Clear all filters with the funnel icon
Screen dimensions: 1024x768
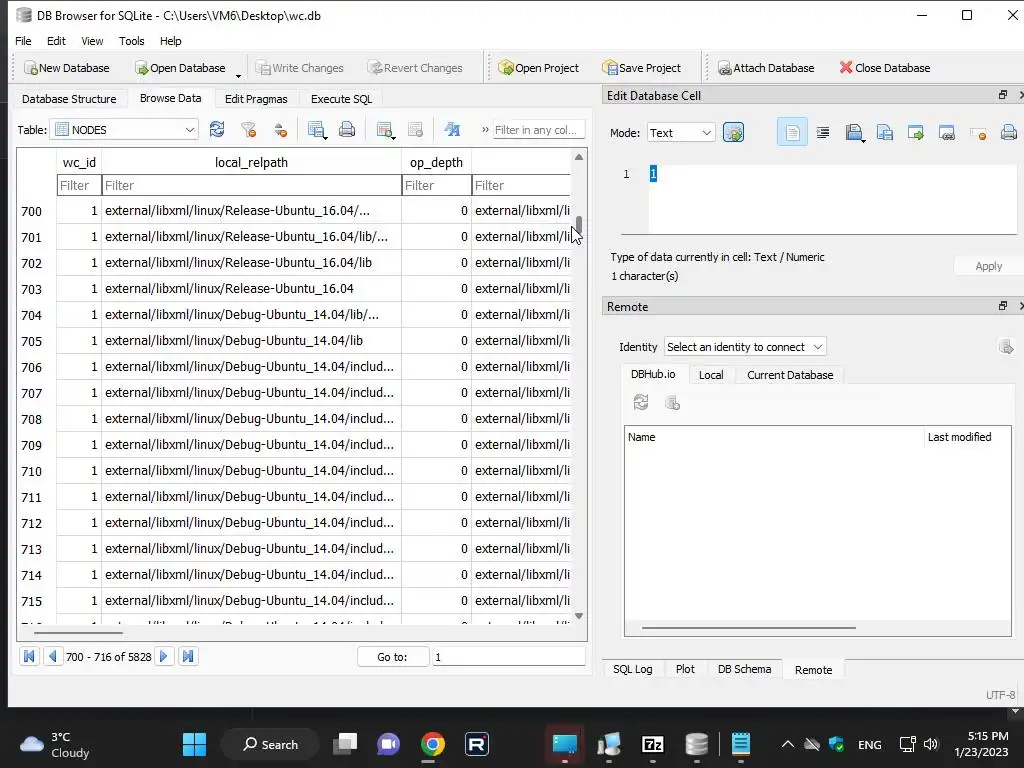pyautogui.click(x=248, y=129)
